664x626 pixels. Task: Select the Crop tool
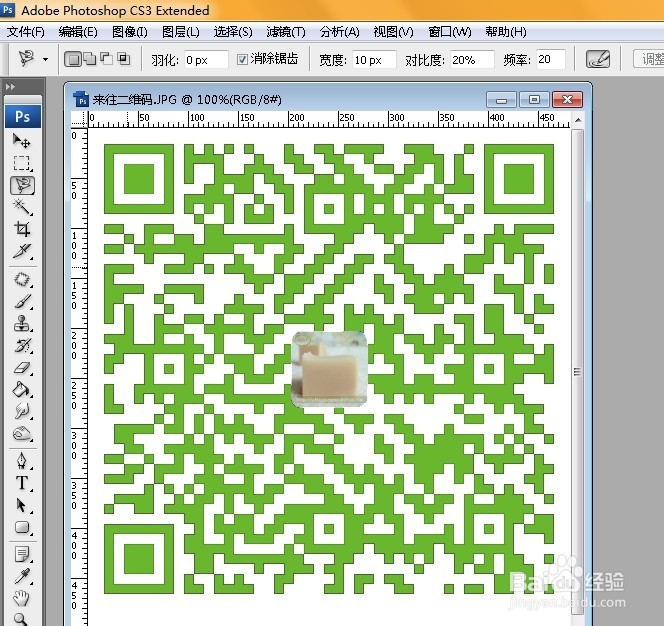[22, 229]
